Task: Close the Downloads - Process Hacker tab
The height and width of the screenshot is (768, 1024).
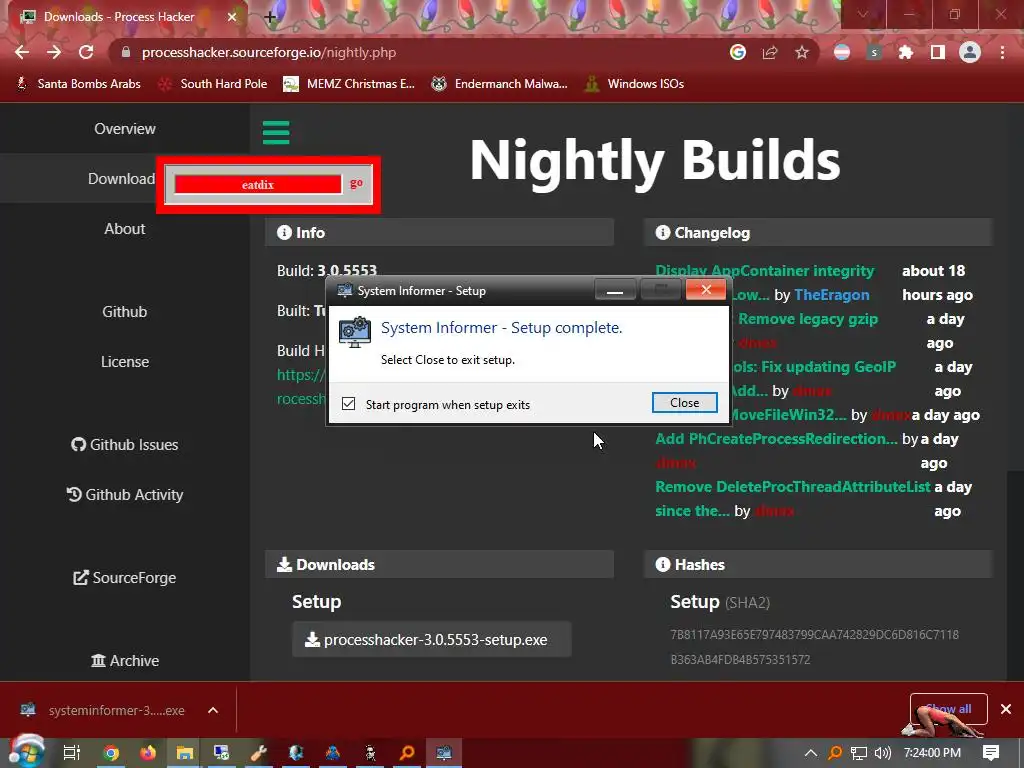Action: point(232,17)
